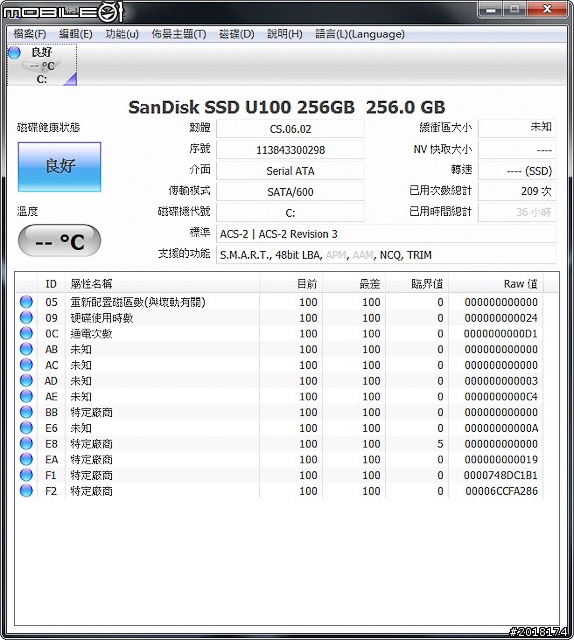Click the buffer size field showing 未知
The height and width of the screenshot is (640, 574).
(x=517, y=128)
